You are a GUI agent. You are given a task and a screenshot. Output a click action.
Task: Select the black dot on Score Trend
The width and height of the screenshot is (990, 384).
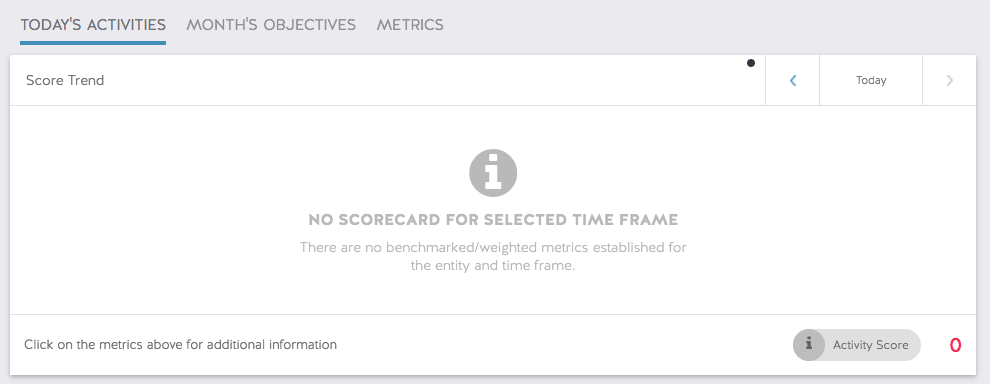pyautogui.click(x=751, y=63)
